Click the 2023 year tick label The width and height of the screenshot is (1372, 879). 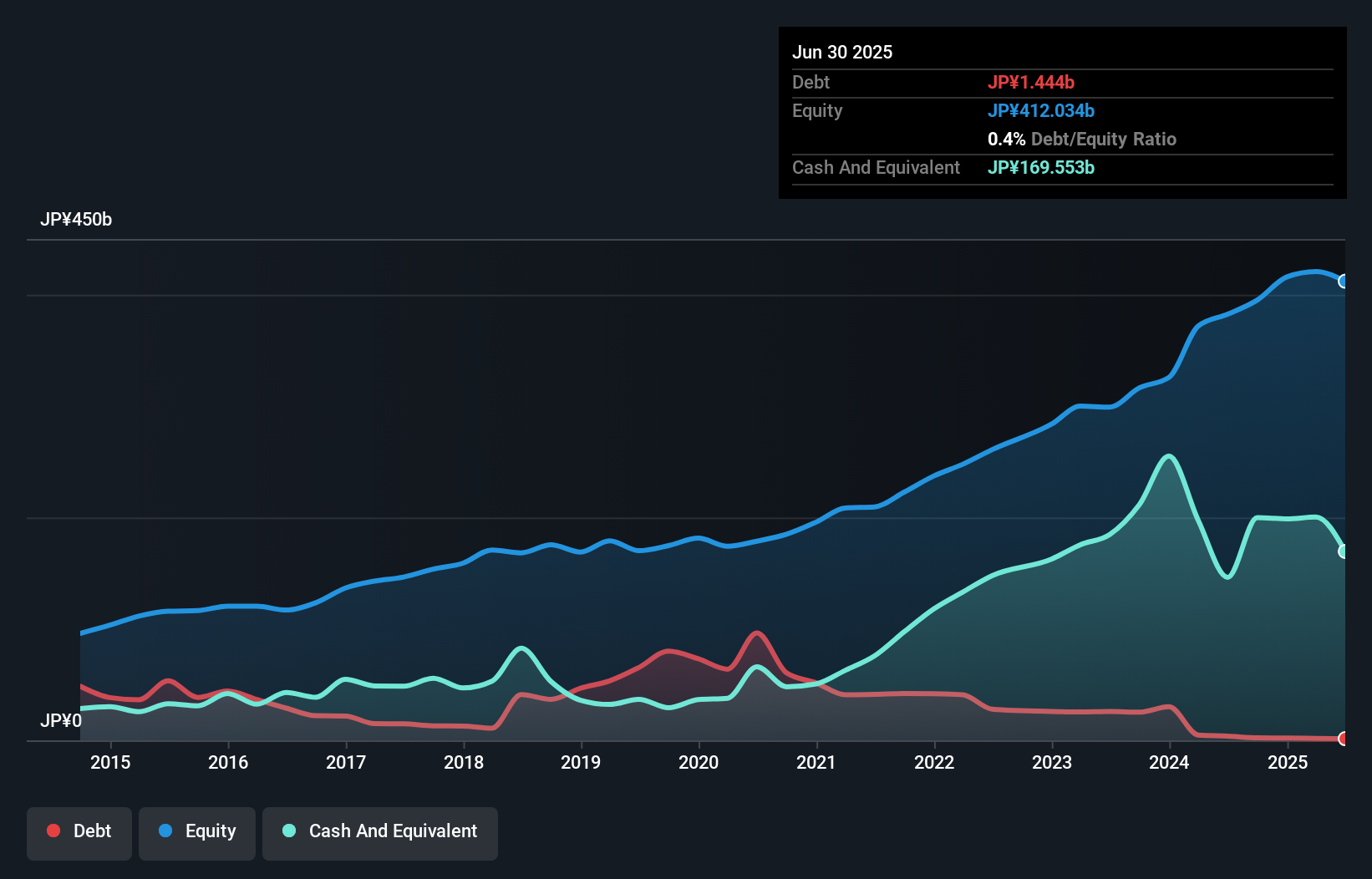[x=1052, y=763]
